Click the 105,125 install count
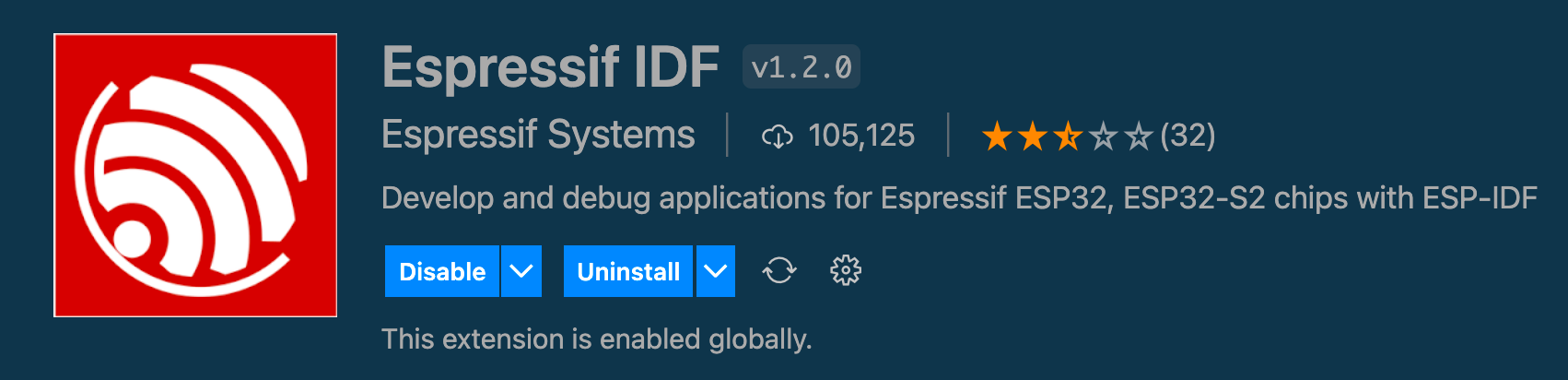The width and height of the screenshot is (1568, 380). [861, 136]
